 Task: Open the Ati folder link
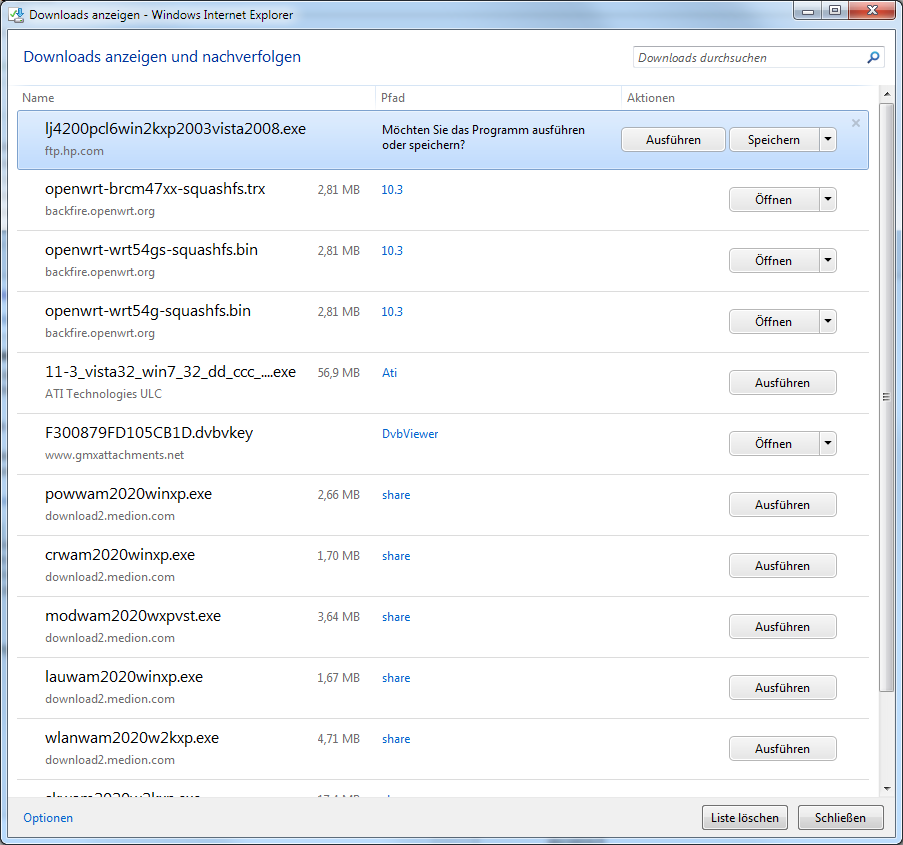pyautogui.click(x=389, y=373)
